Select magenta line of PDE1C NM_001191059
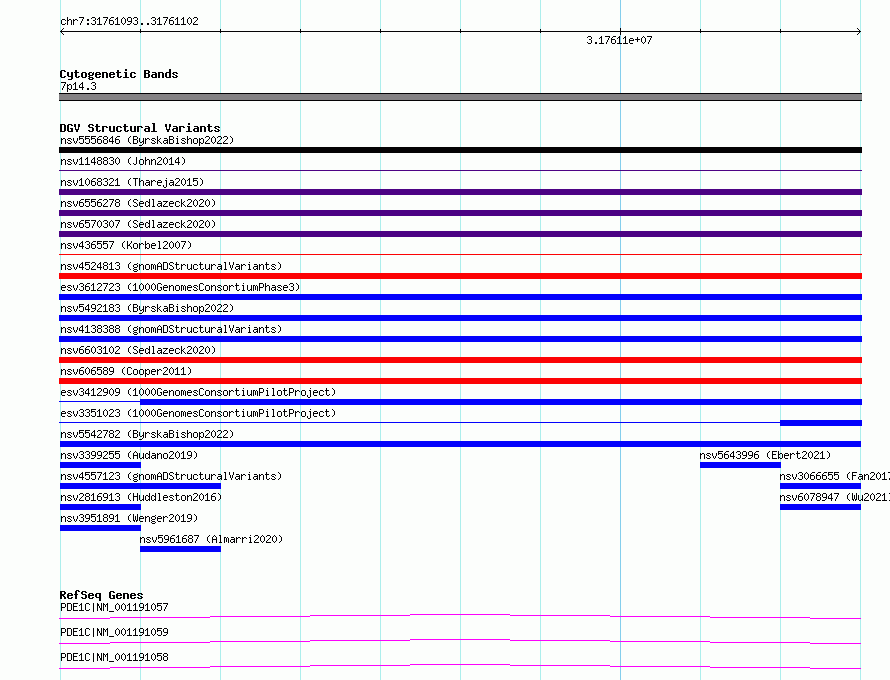Viewport: 890px width, 680px height. click(x=460, y=641)
